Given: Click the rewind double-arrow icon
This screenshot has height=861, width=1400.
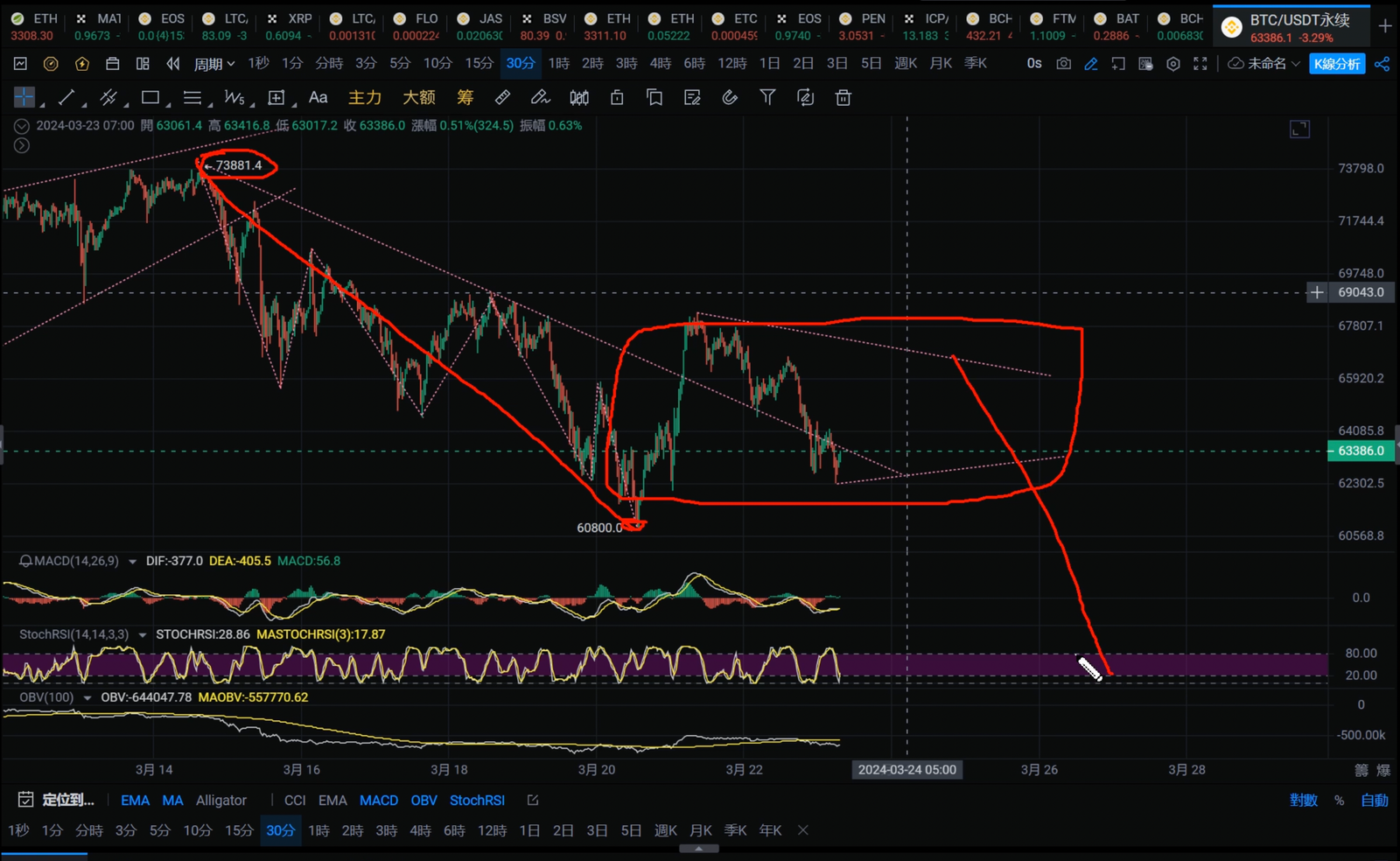Looking at the screenshot, I should tap(173, 63).
